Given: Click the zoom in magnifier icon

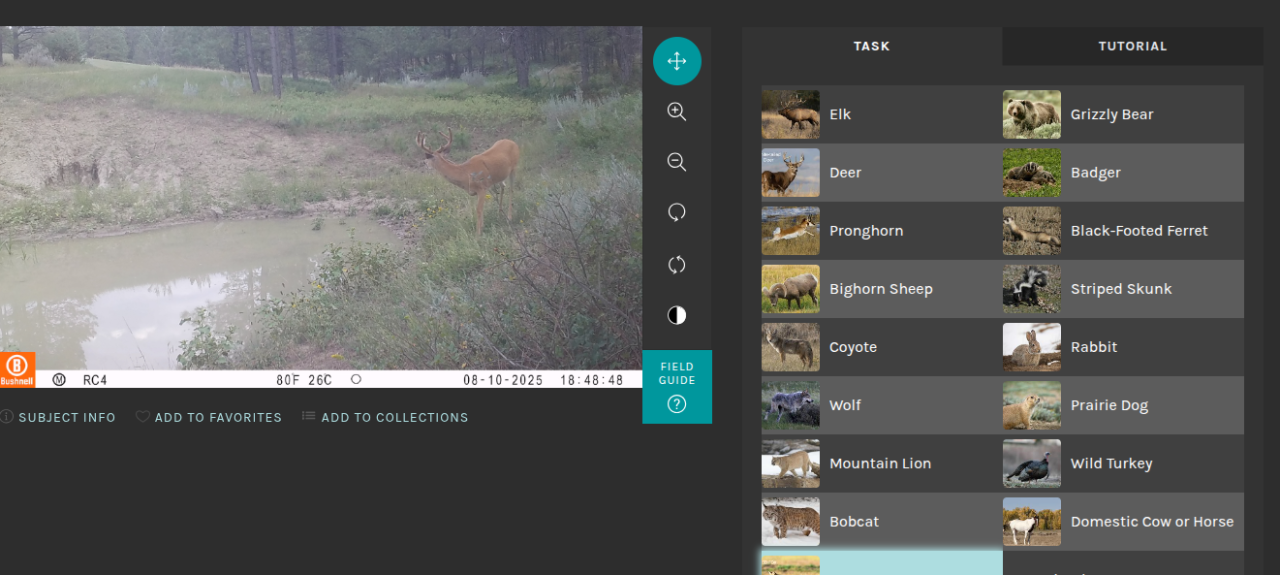Looking at the screenshot, I should pos(677,112).
